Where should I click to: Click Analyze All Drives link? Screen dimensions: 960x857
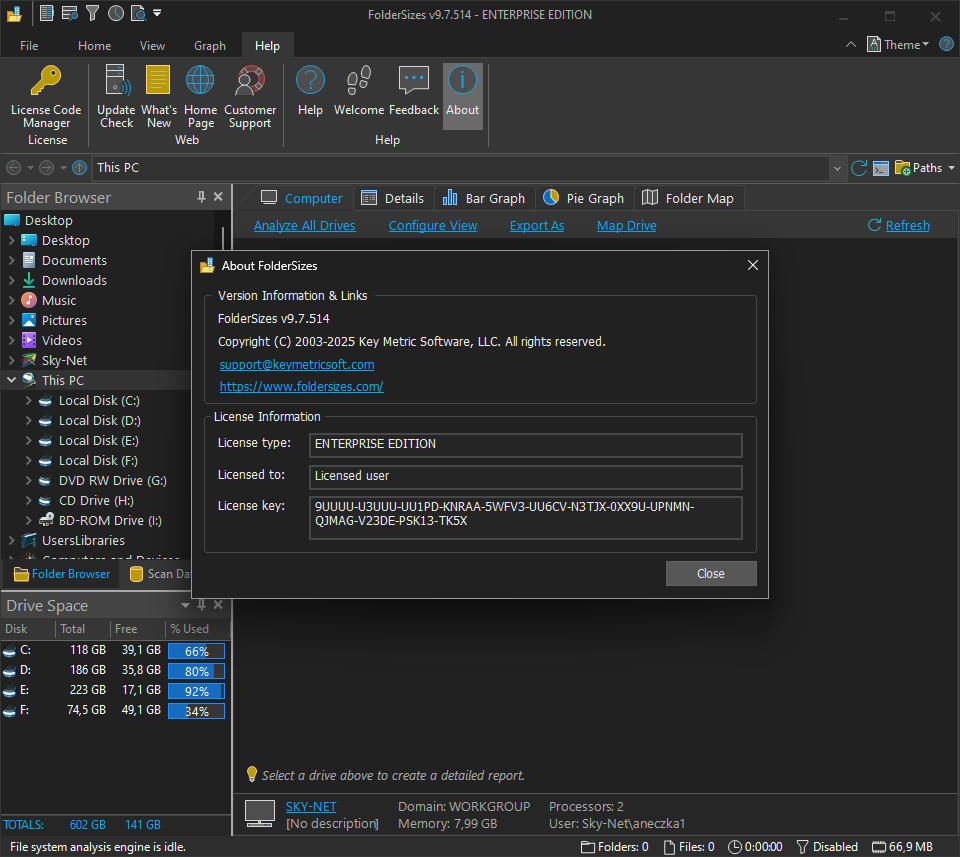304,226
